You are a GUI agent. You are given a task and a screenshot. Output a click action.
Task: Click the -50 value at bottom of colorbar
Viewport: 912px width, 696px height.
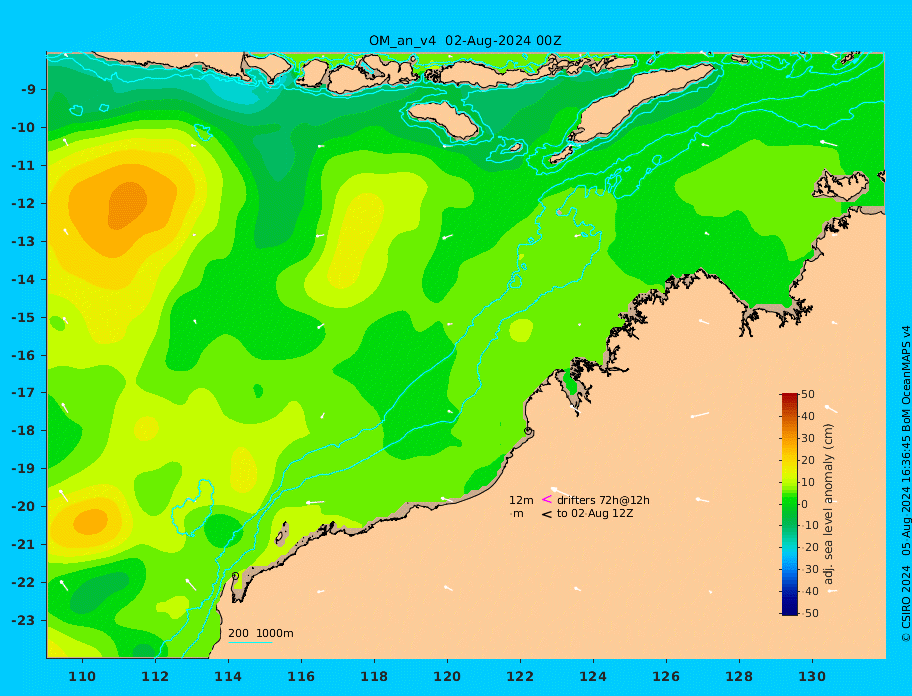click(x=808, y=613)
